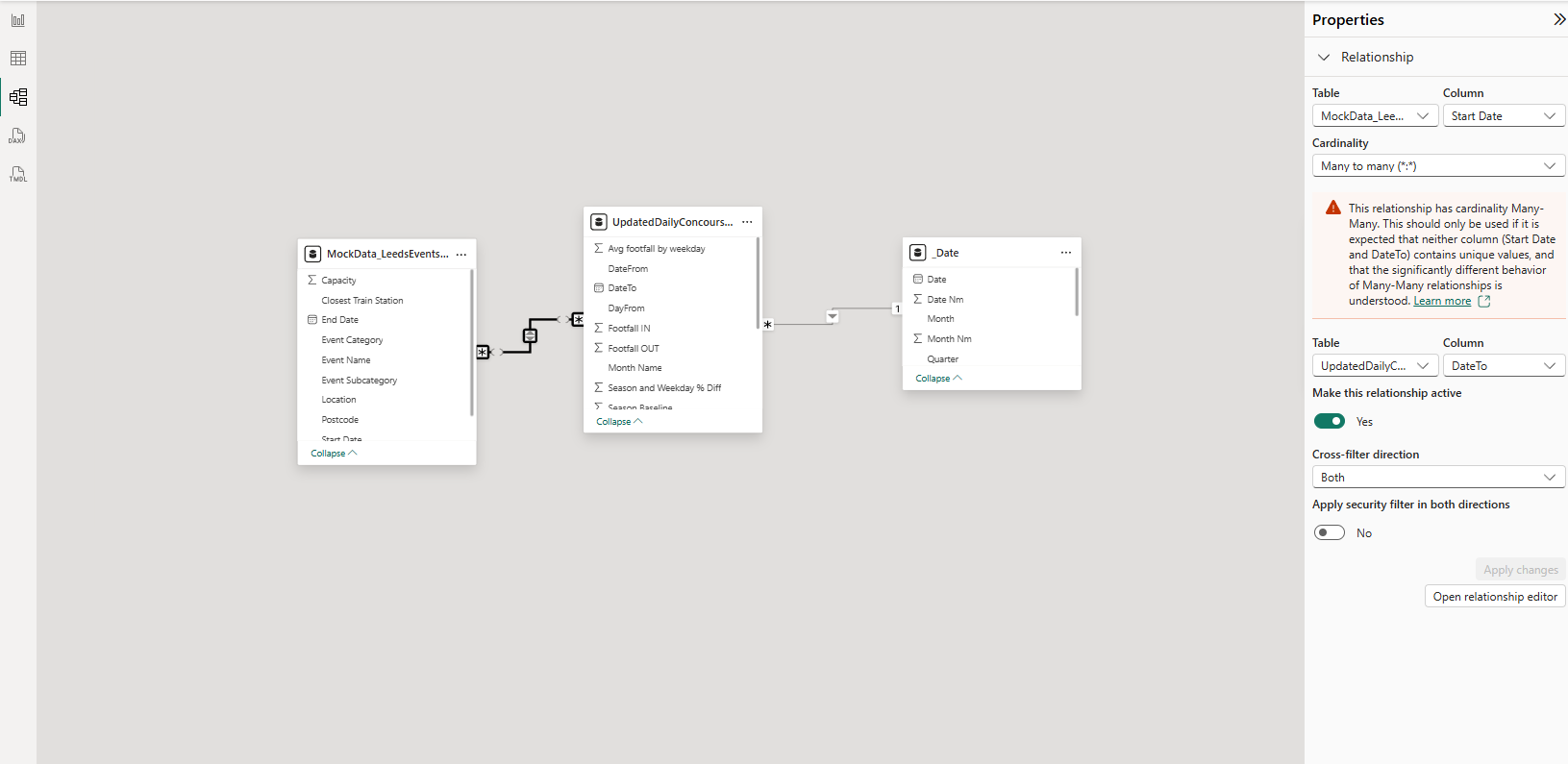Screen dimensions: 1568x764
Task: Open more options for MockData_LeedsEvents table
Action: pyautogui.click(x=461, y=255)
